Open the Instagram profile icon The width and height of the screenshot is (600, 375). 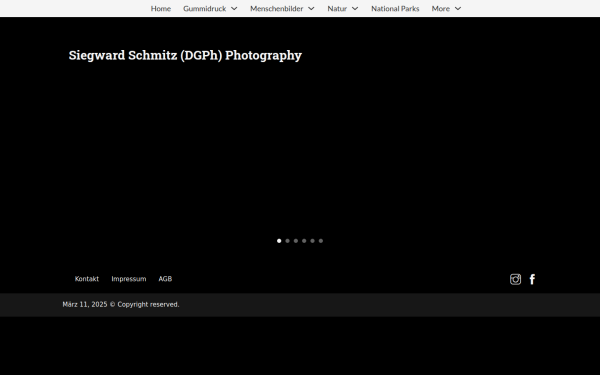click(515, 279)
